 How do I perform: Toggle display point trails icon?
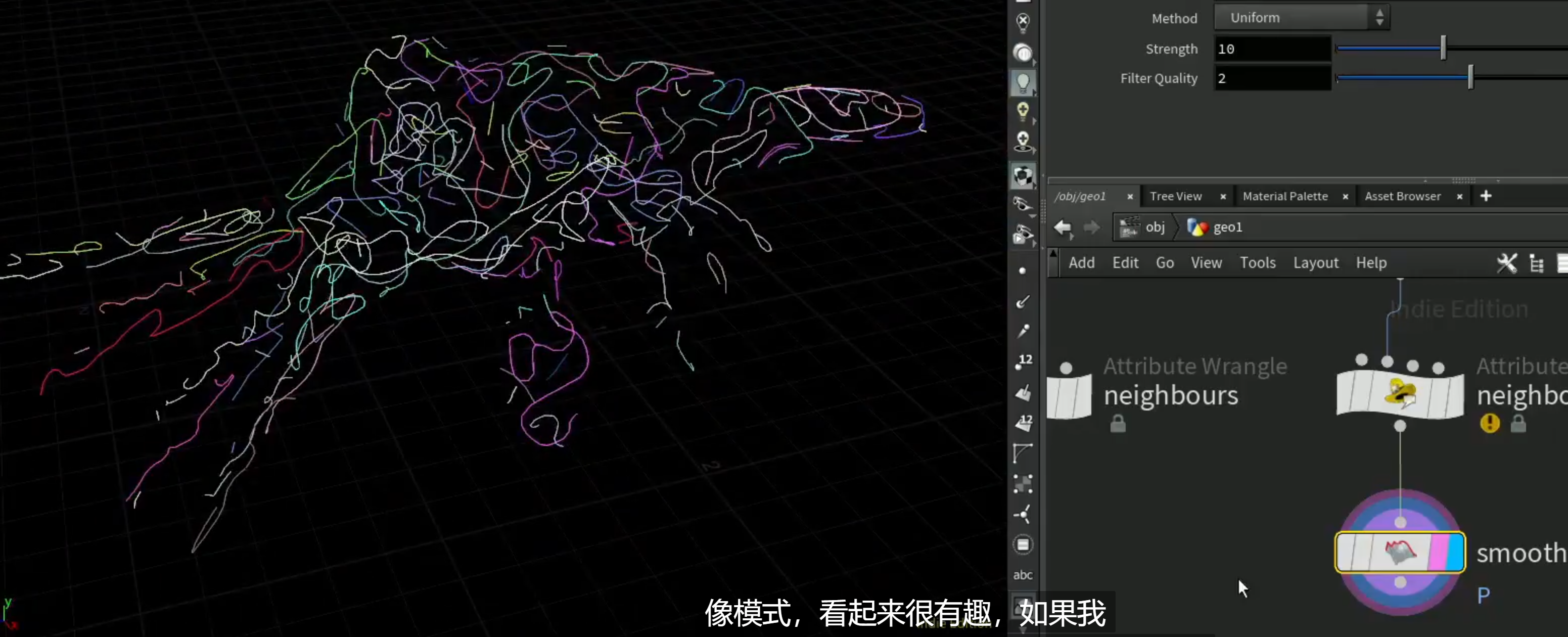point(1023,331)
